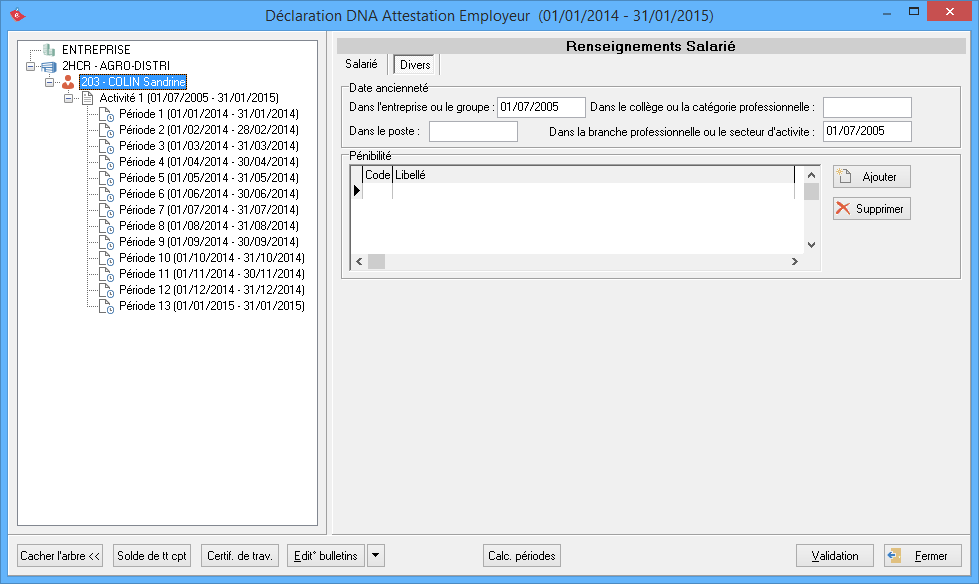
Task: Click the Pénibilité grid horizontal scrollbar
Action: (x=580, y=261)
